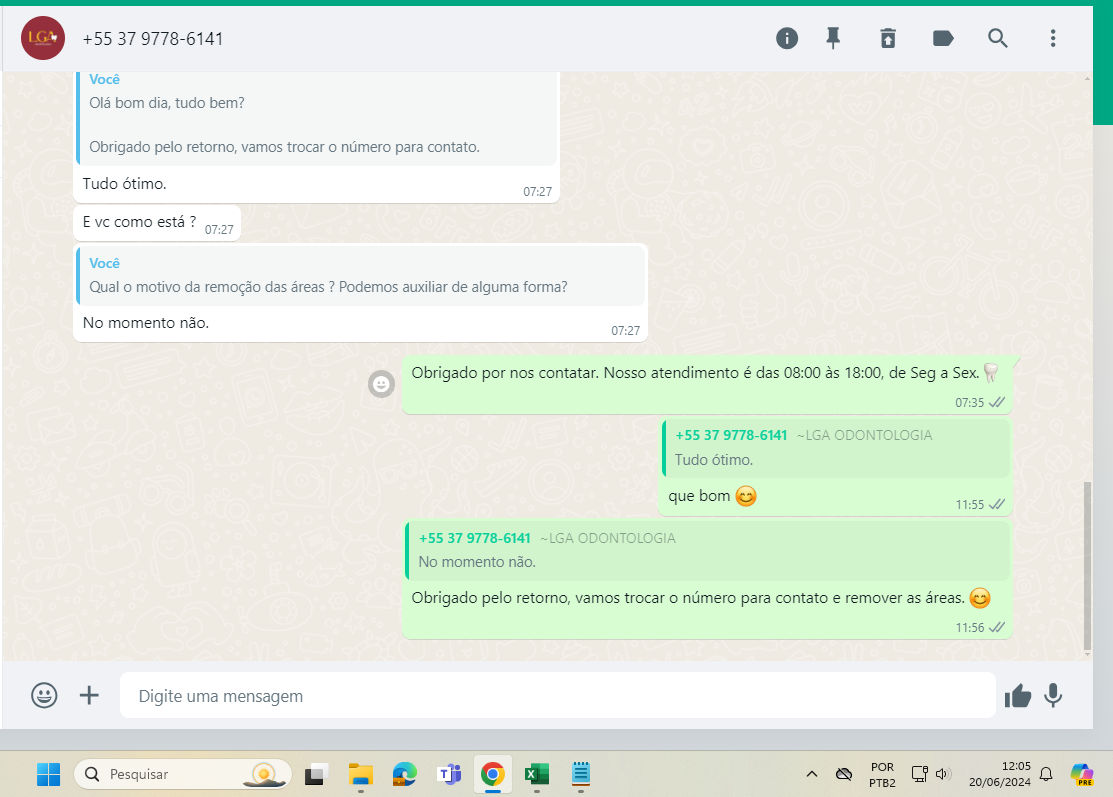Viewport: 1113px width, 797px height.
Task: Open Microsoft Edge from taskbar
Action: pyautogui.click(x=405, y=774)
